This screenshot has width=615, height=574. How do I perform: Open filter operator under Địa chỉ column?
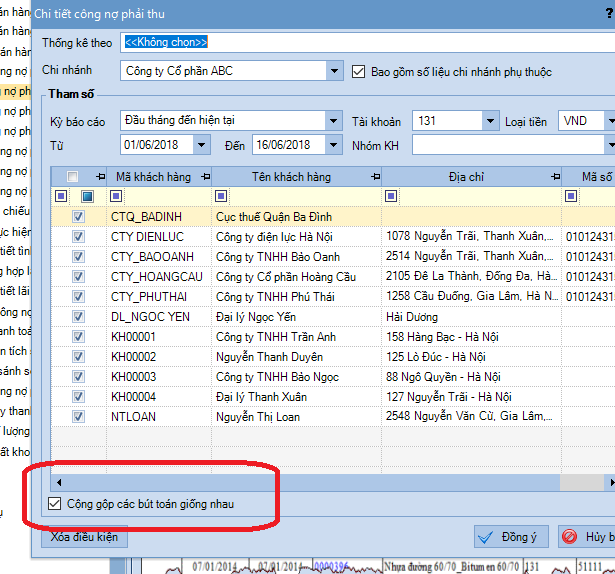click(x=391, y=196)
